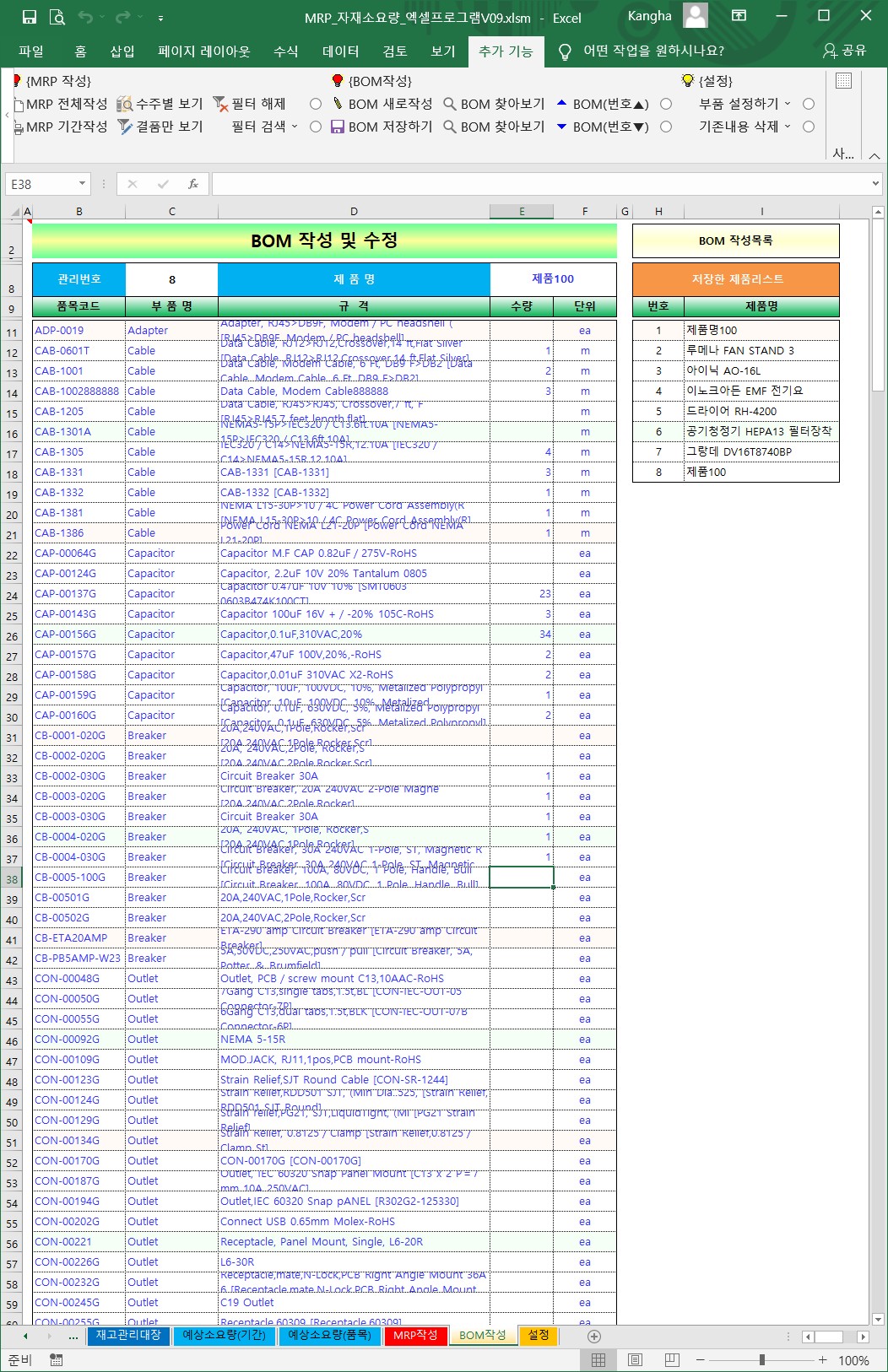888x1372 pixels.
Task: Collapse the ribbon with the chevron
Action: [x=874, y=156]
